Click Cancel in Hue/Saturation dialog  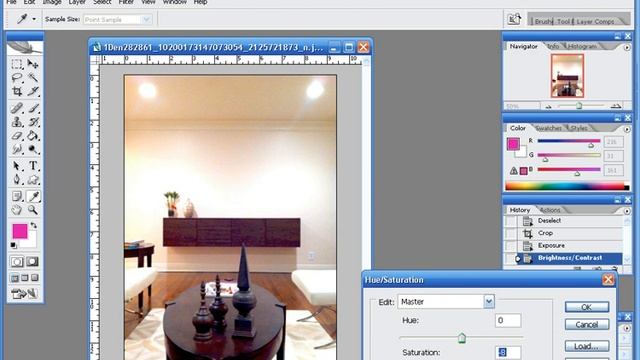587,325
